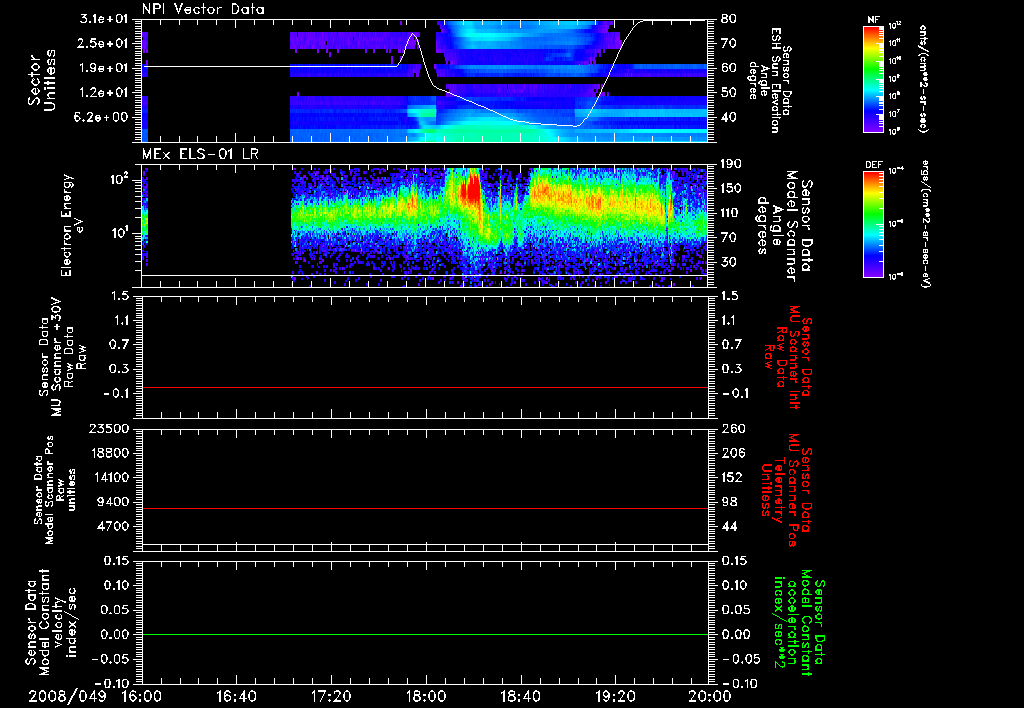Image resolution: width=1024 pixels, height=708 pixels.
Task: Click the "Electron Energy eV" axis title
Action: click(73, 225)
